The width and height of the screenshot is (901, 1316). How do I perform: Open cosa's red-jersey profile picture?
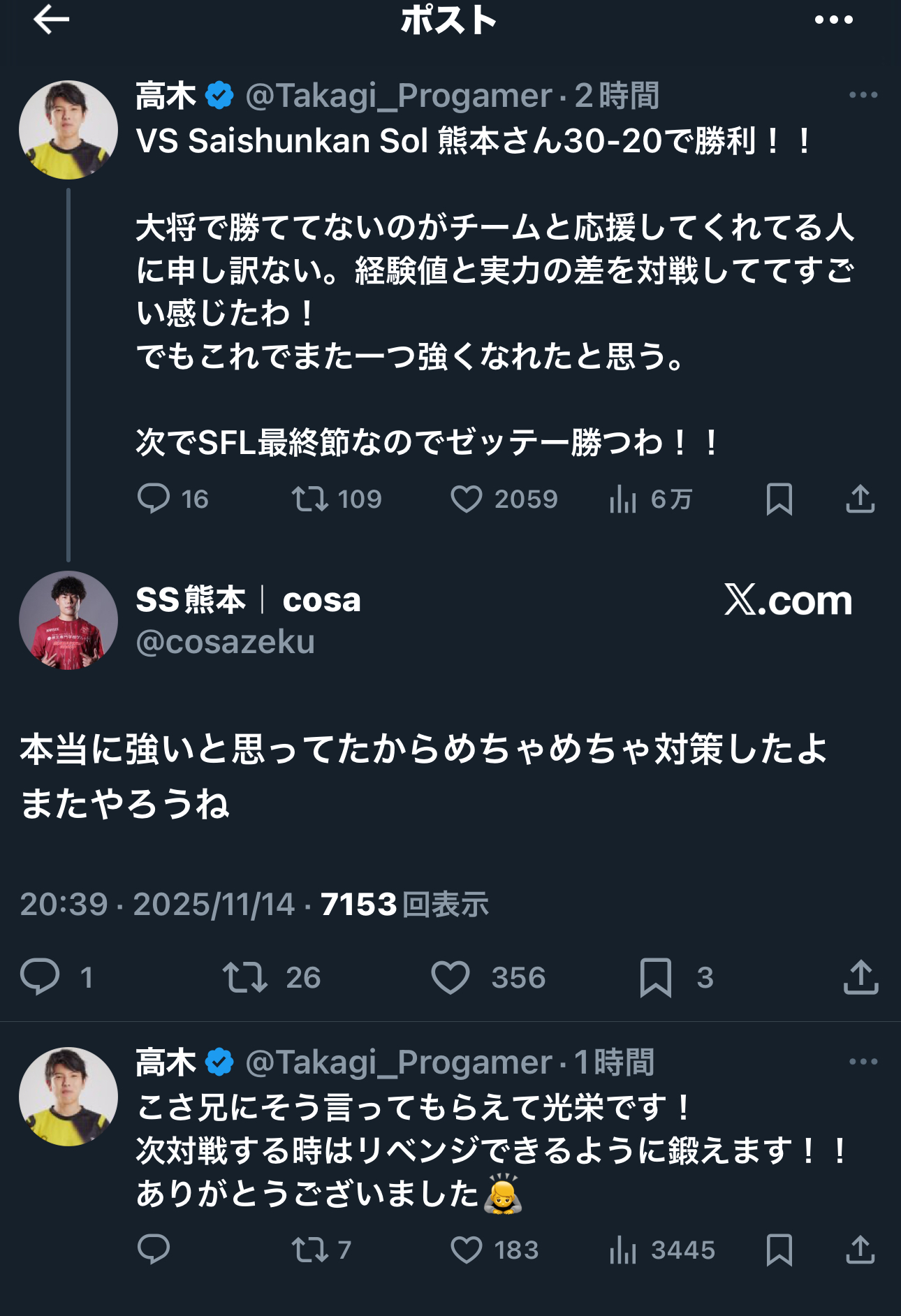68,620
